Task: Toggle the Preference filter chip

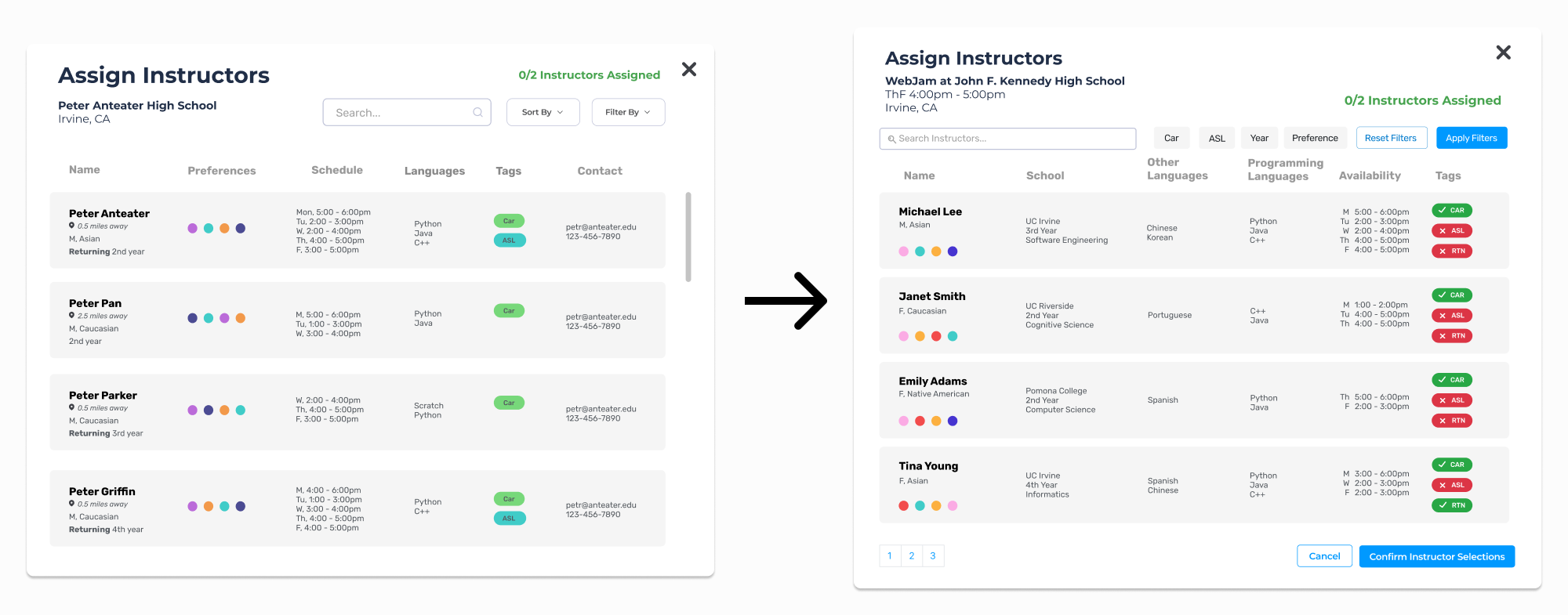Action: (x=1315, y=138)
